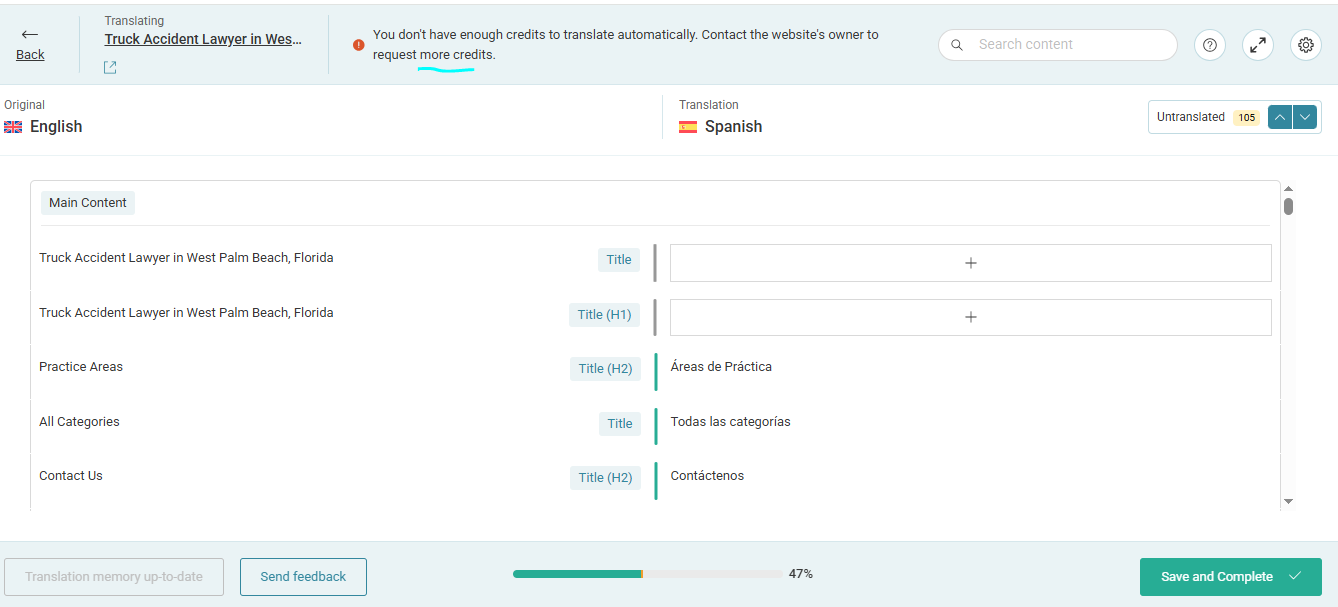1338x607 pixels.
Task: Click the translation progress bar
Action: [647, 574]
